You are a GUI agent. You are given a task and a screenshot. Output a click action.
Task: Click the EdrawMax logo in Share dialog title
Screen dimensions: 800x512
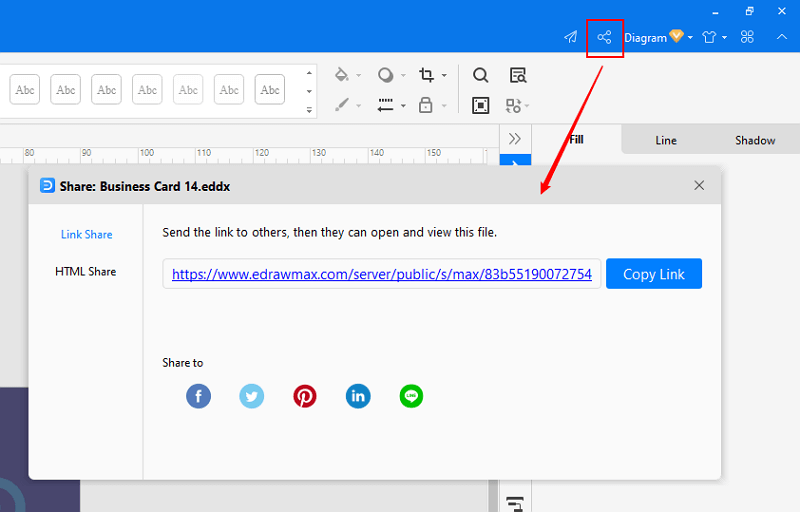pyautogui.click(x=47, y=185)
